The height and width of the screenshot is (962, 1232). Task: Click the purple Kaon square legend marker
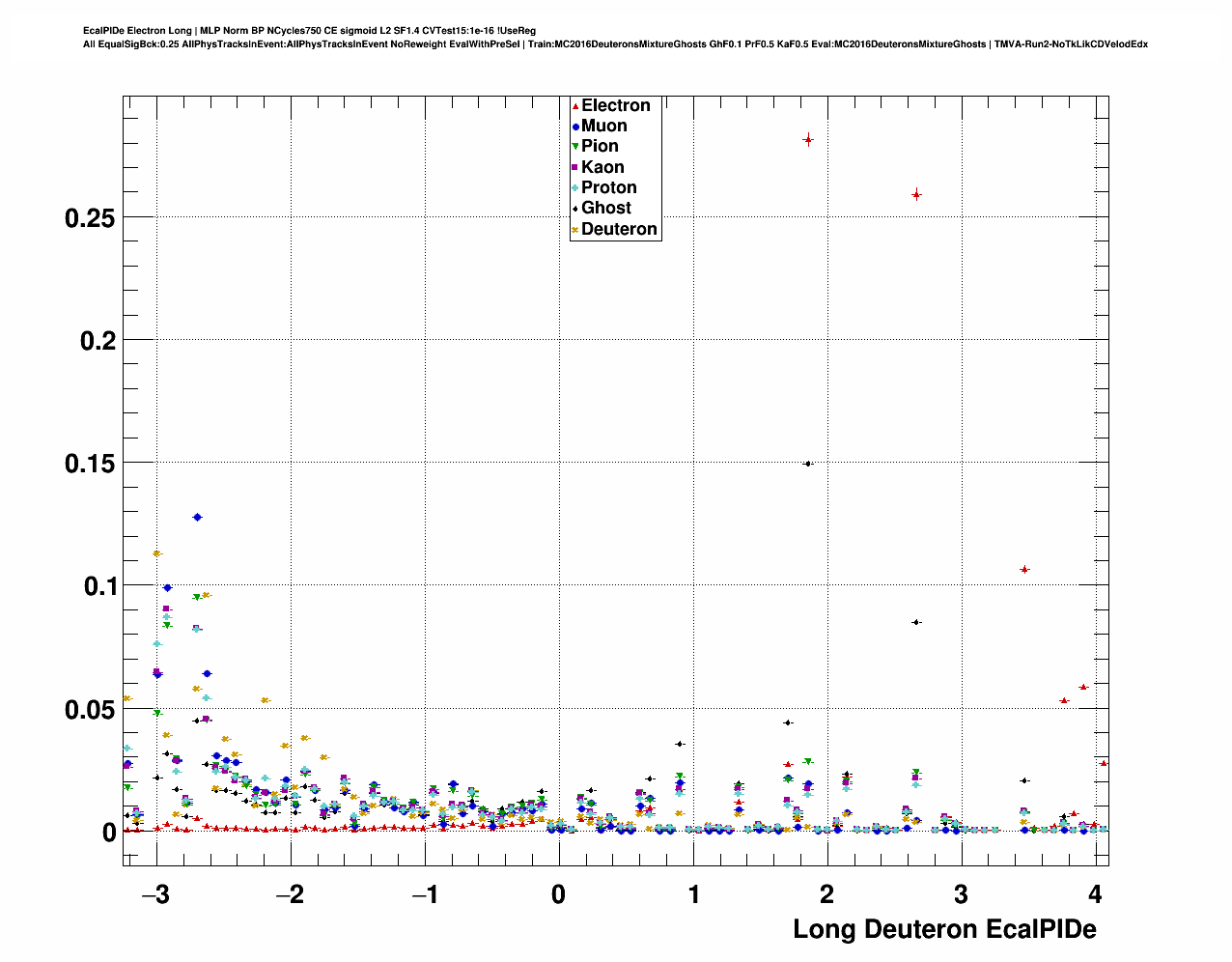point(575,168)
